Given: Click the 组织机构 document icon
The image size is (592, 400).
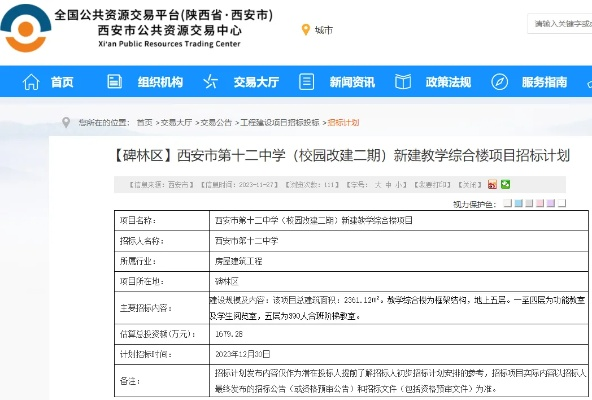Looking at the screenshot, I should pyautogui.click(x=114, y=81).
